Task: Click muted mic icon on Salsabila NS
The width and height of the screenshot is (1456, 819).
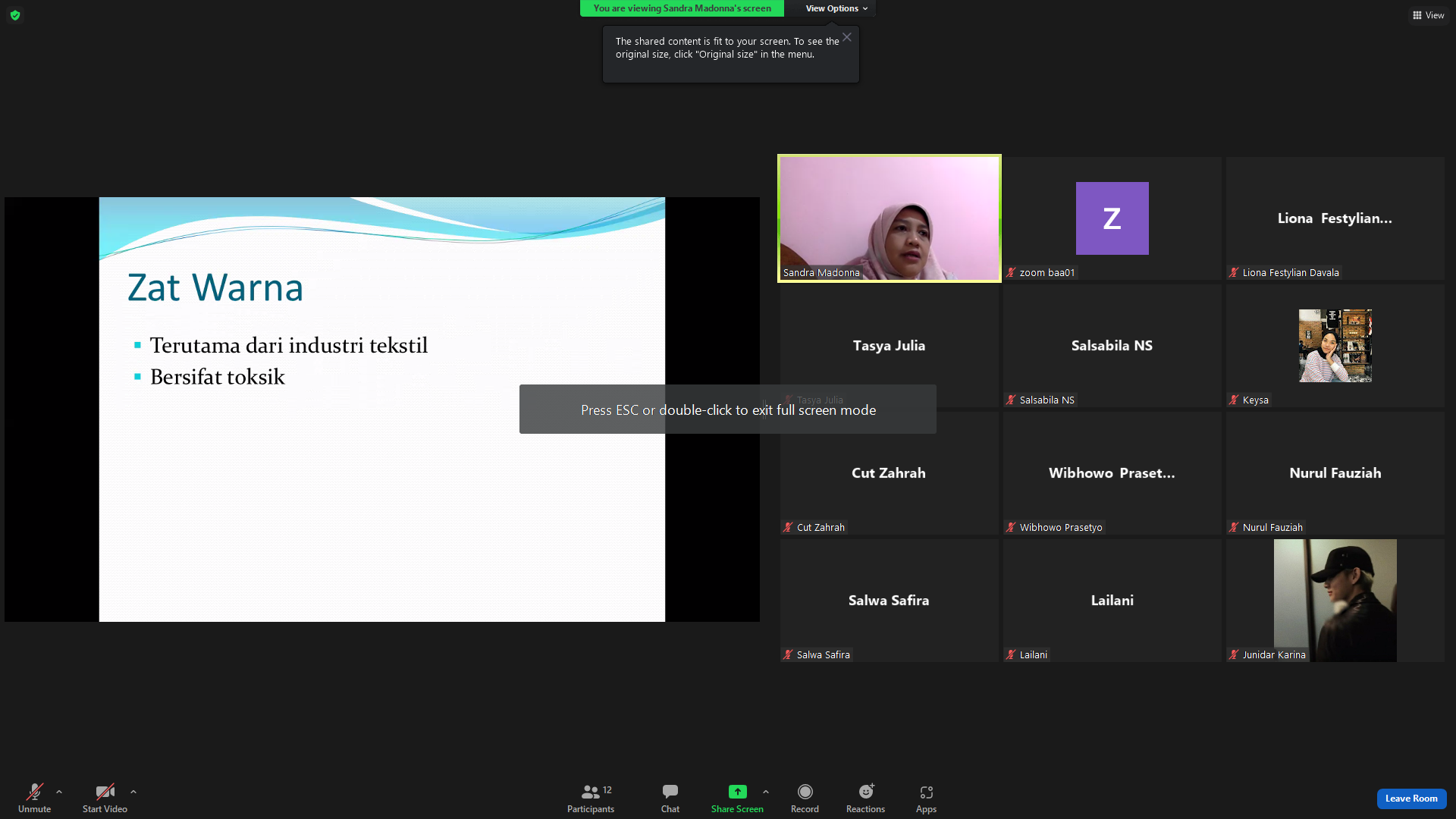Action: click(x=1011, y=400)
